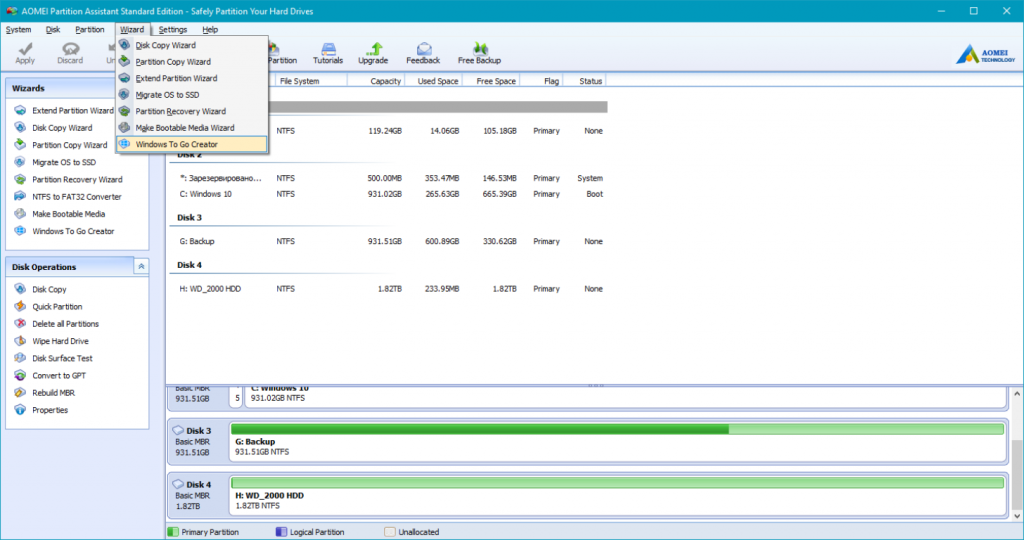Sort the list by the Capacity column header
The height and width of the screenshot is (540, 1024).
[x=385, y=81]
